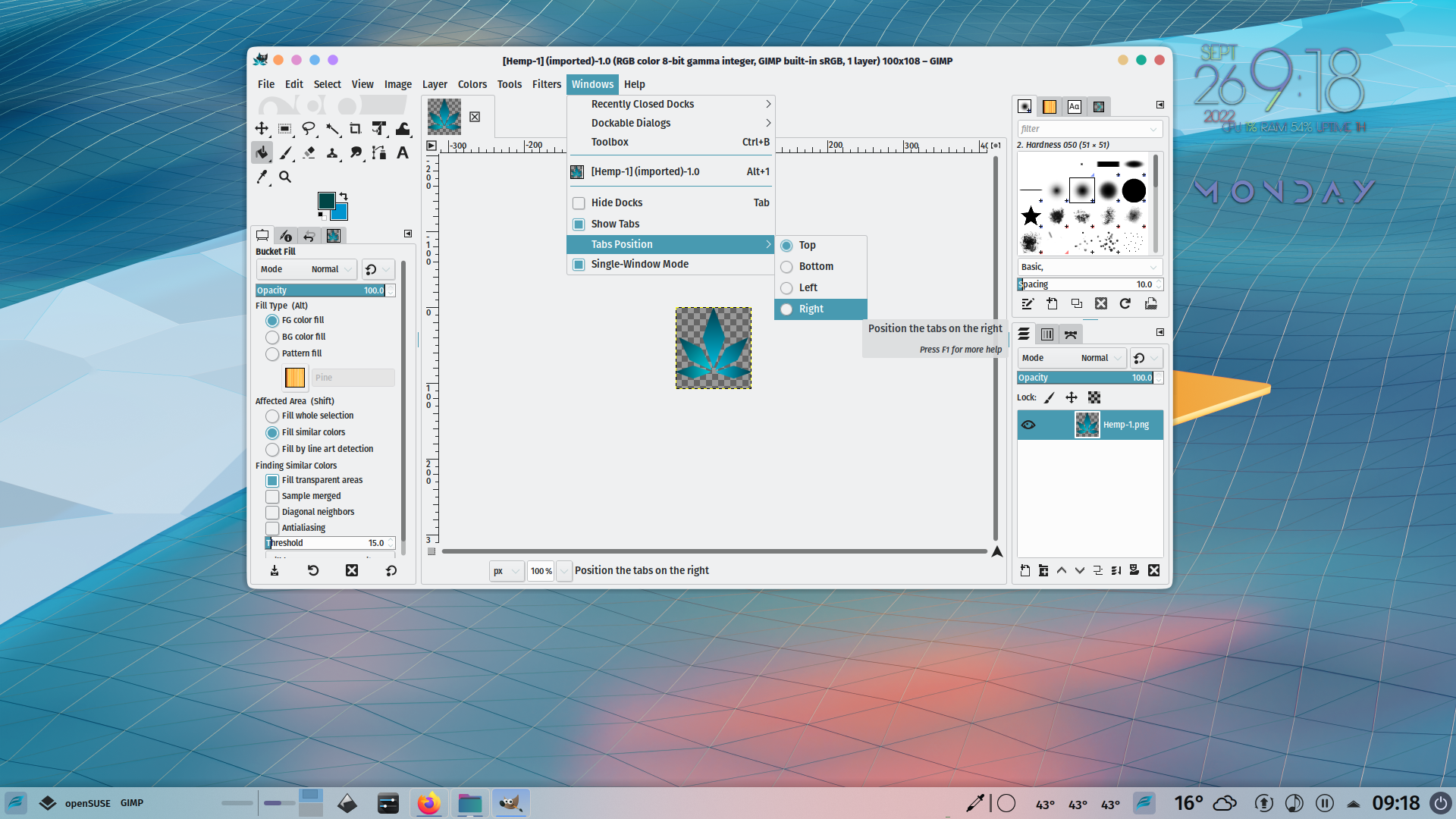The width and height of the screenshot is (1456, 819).
Task: Toggle the Hide Docks checkbox
Action: pyautogui.click(x=579, y=203)
